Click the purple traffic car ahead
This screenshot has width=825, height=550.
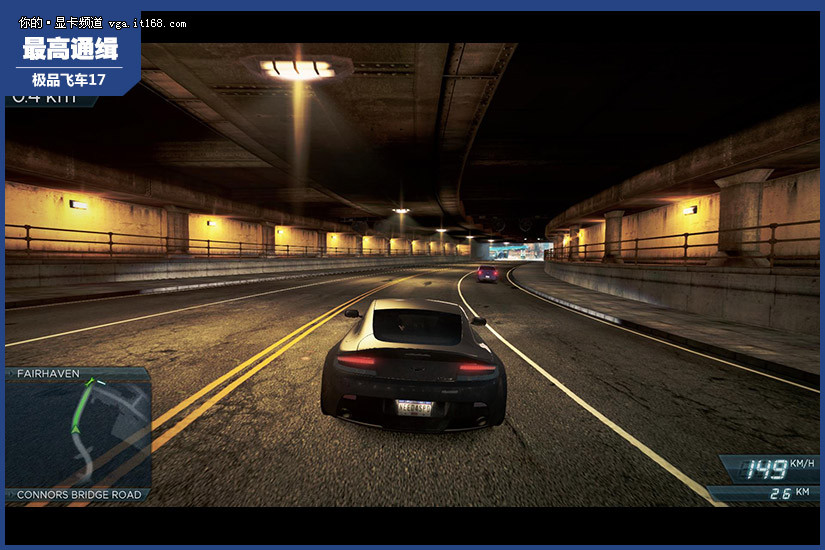[487, 274]
